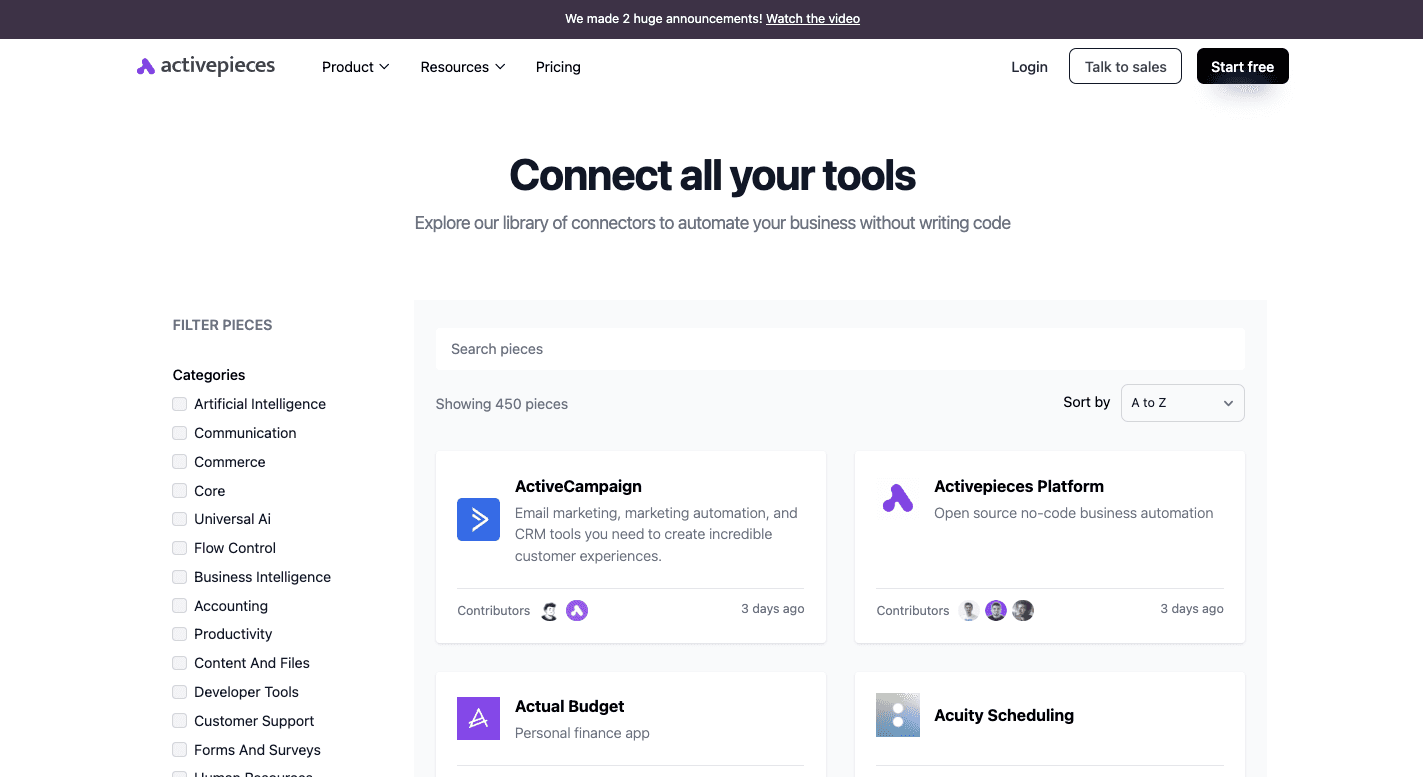Click the Login menu item

[x=1029, y=67]
